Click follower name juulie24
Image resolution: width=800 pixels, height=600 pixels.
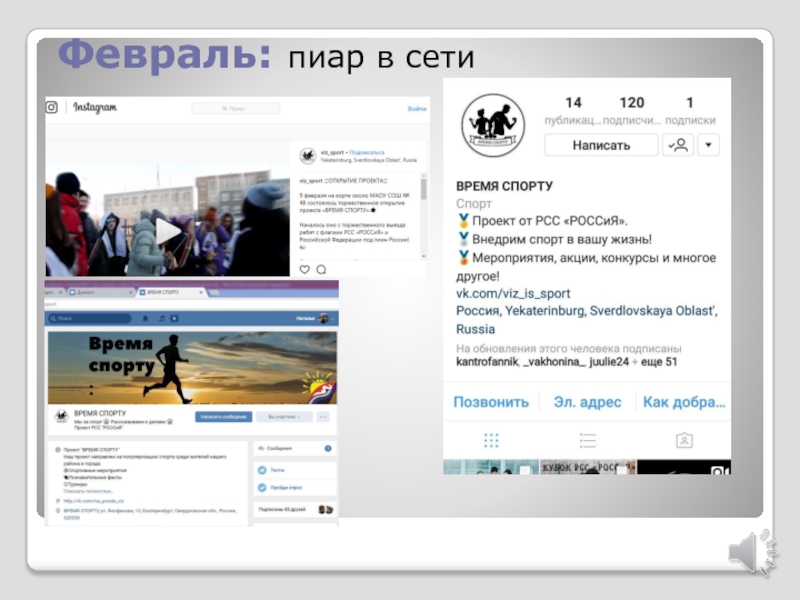click(609, 362)
